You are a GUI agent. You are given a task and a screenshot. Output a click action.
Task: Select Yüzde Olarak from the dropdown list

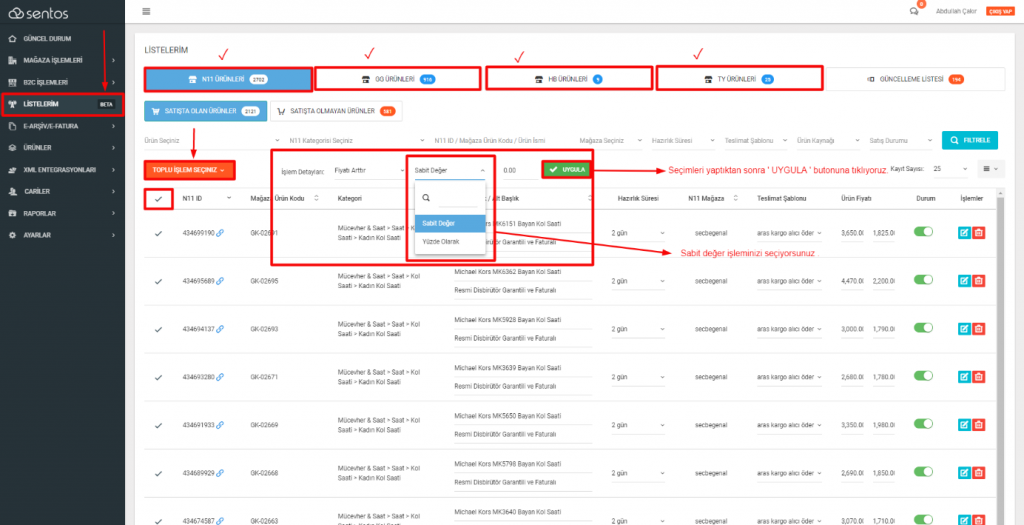pos(438,241)
